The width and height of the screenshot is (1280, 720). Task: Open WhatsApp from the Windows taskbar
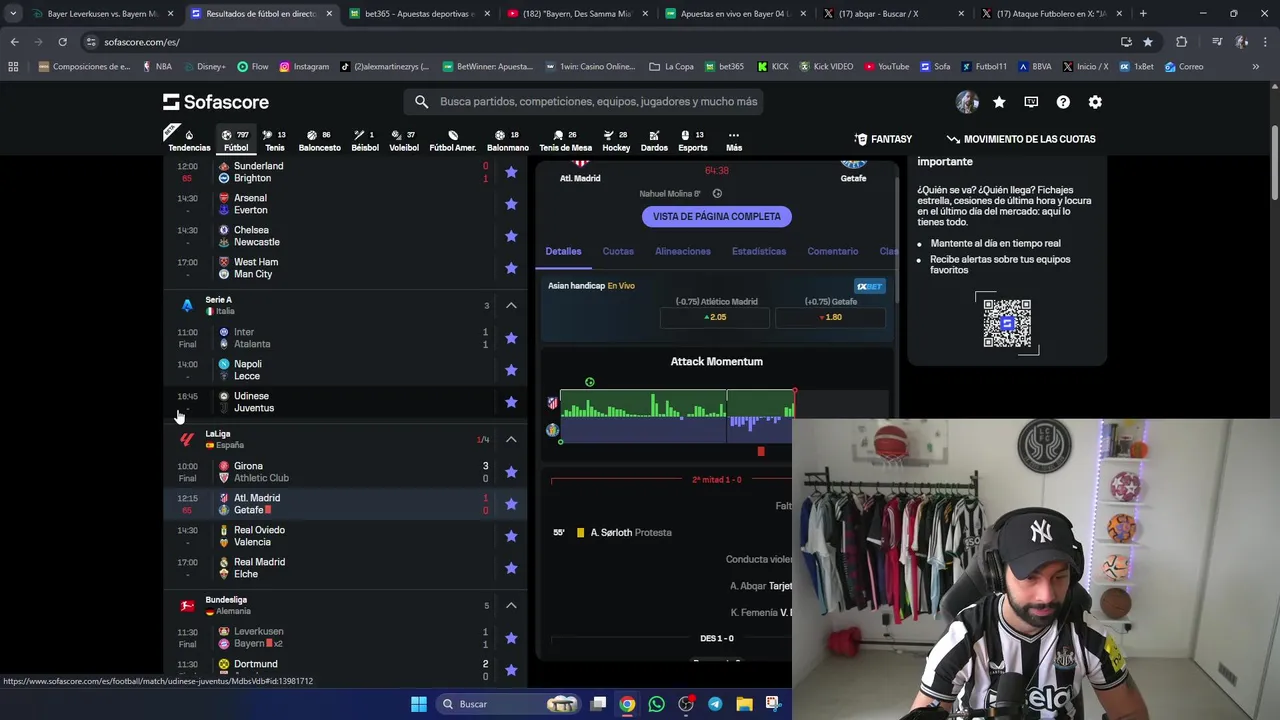tap(656, 704)
